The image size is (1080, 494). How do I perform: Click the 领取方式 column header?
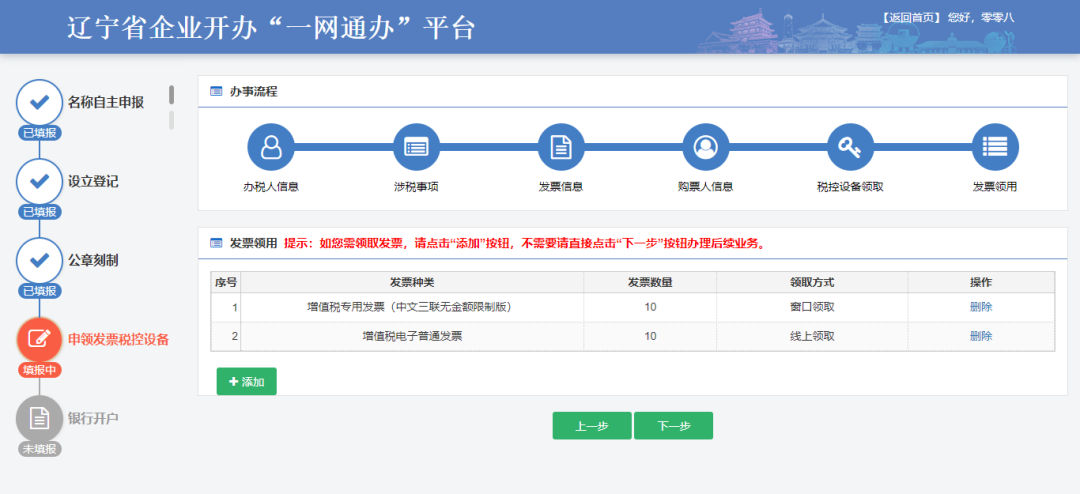pos(812,282)
